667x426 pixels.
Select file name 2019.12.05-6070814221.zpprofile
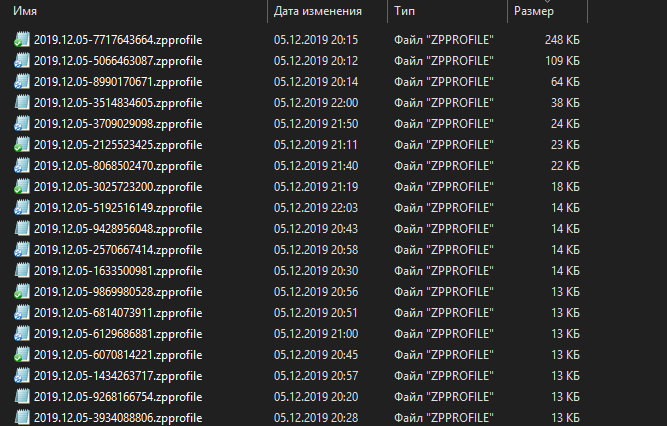click(x=118, y=355)
